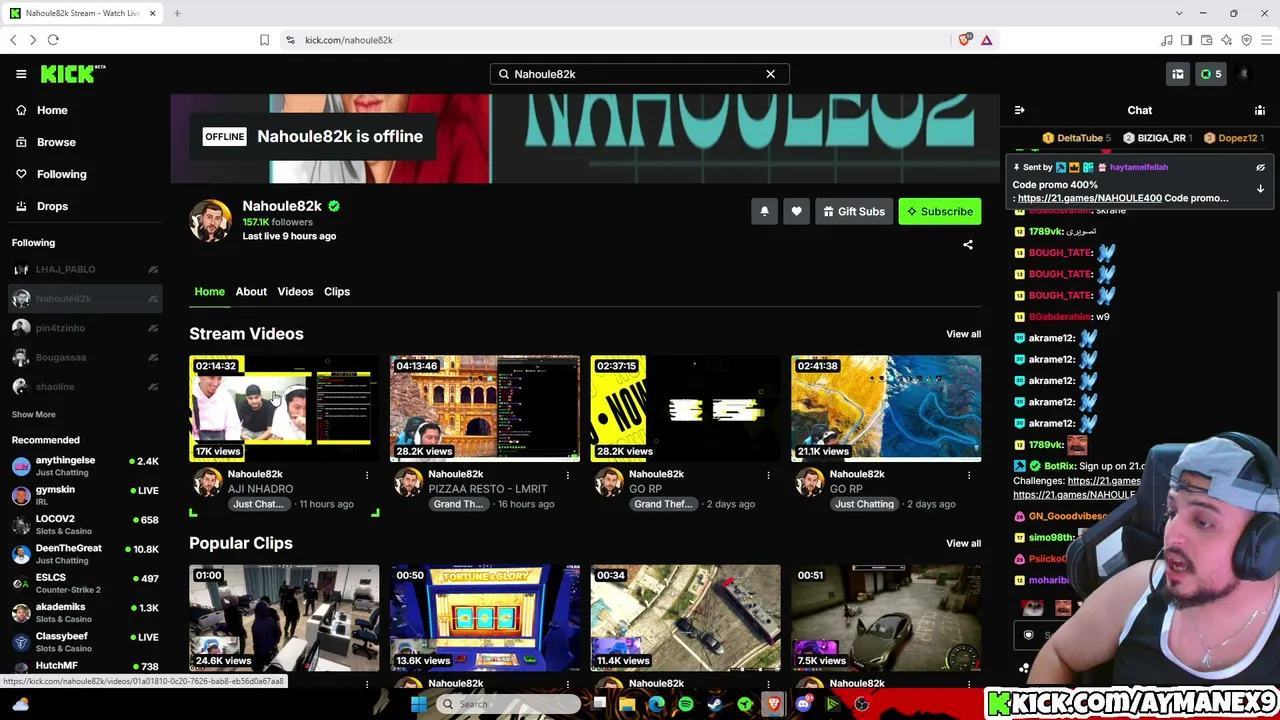Click the Nahoule82k search field

point(640,74)
